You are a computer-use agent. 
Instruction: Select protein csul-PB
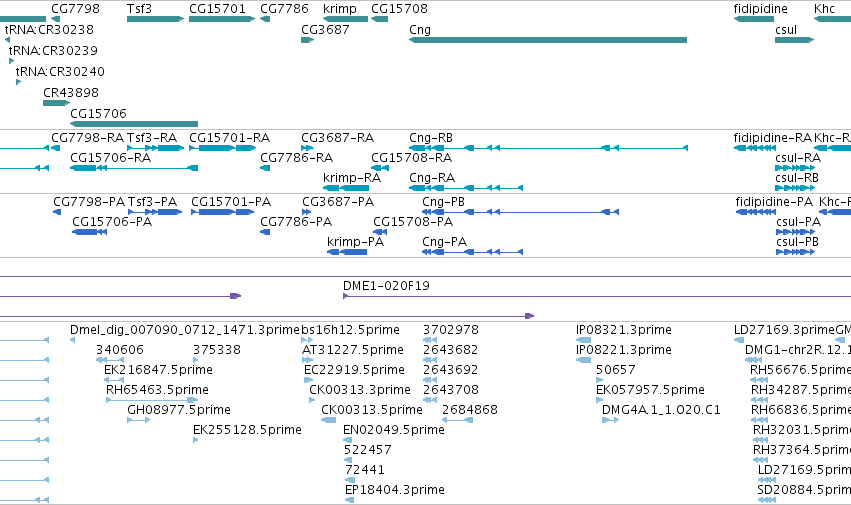click(x=796, y=252)
